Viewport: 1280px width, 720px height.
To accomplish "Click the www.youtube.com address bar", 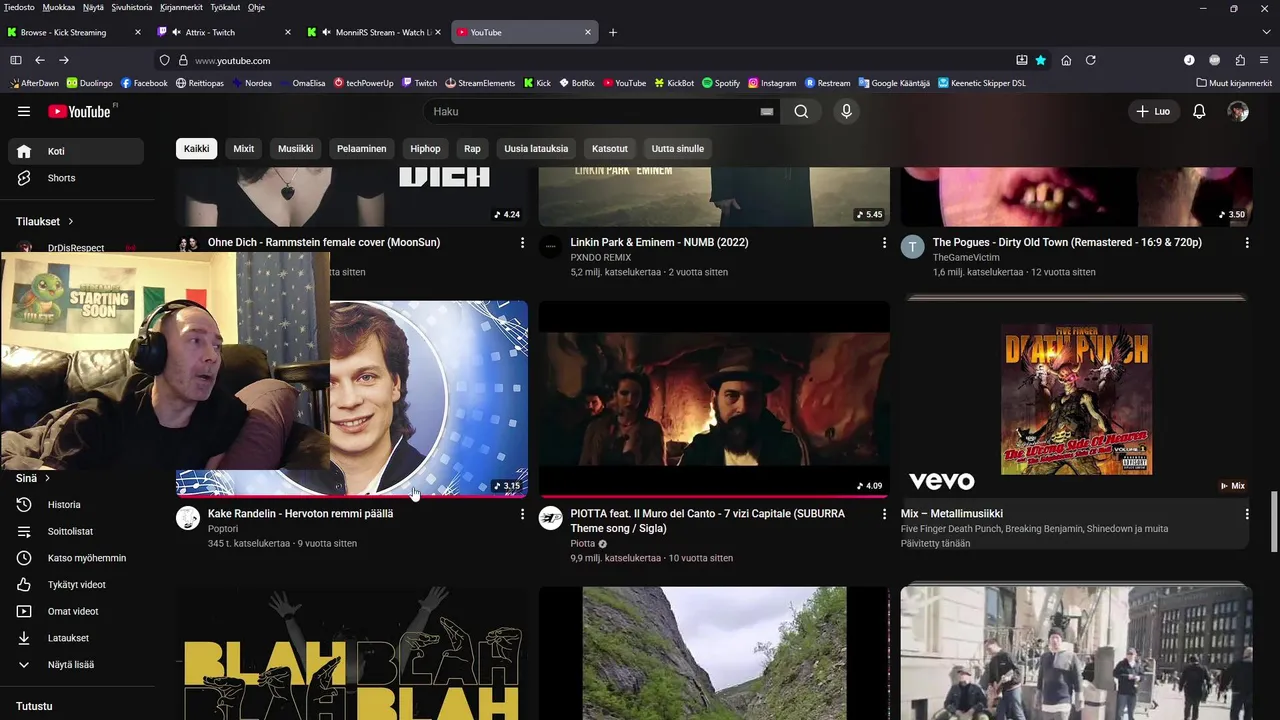I will (x=600, y=60).
